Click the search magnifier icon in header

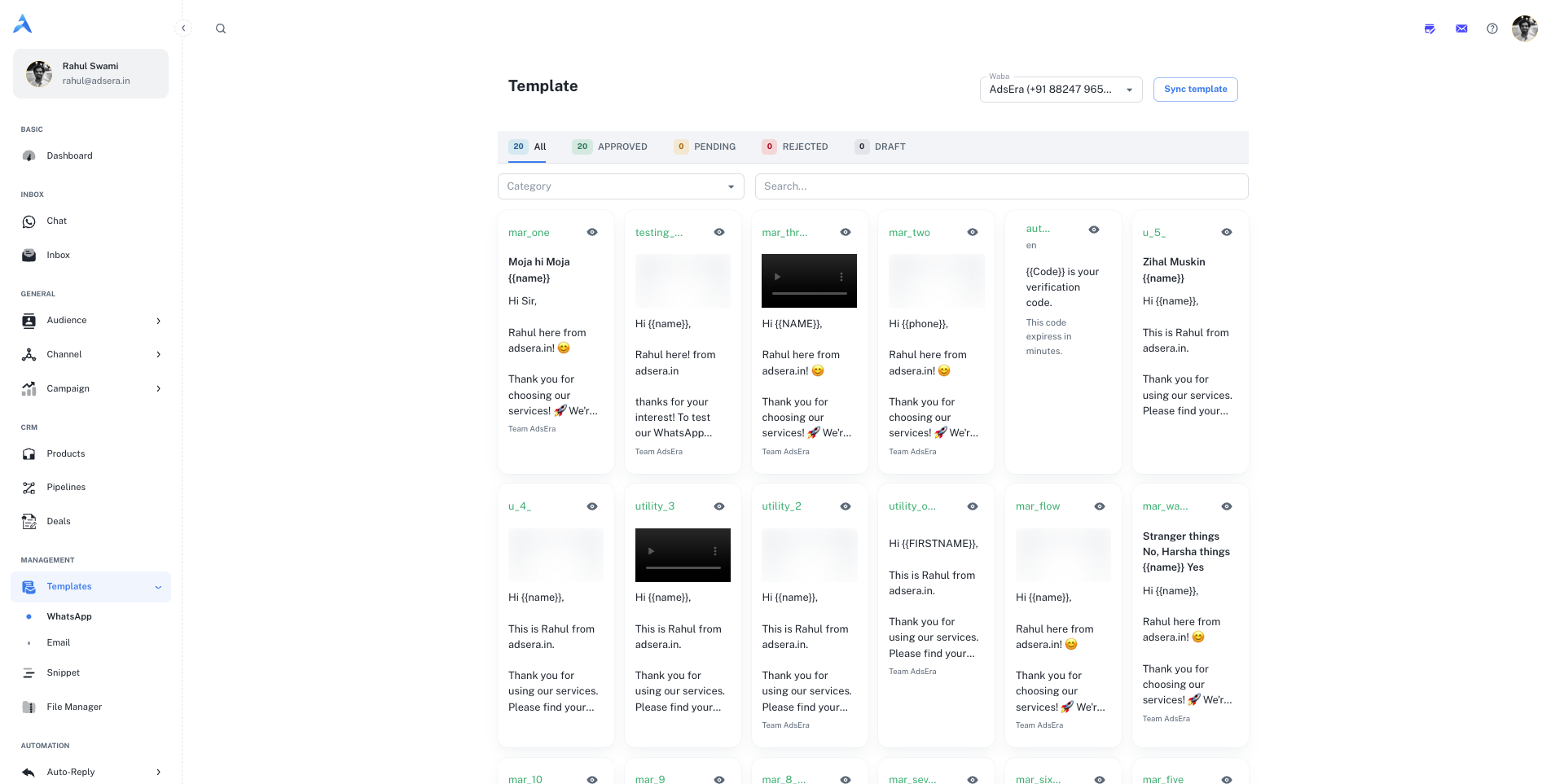(221, 28)
